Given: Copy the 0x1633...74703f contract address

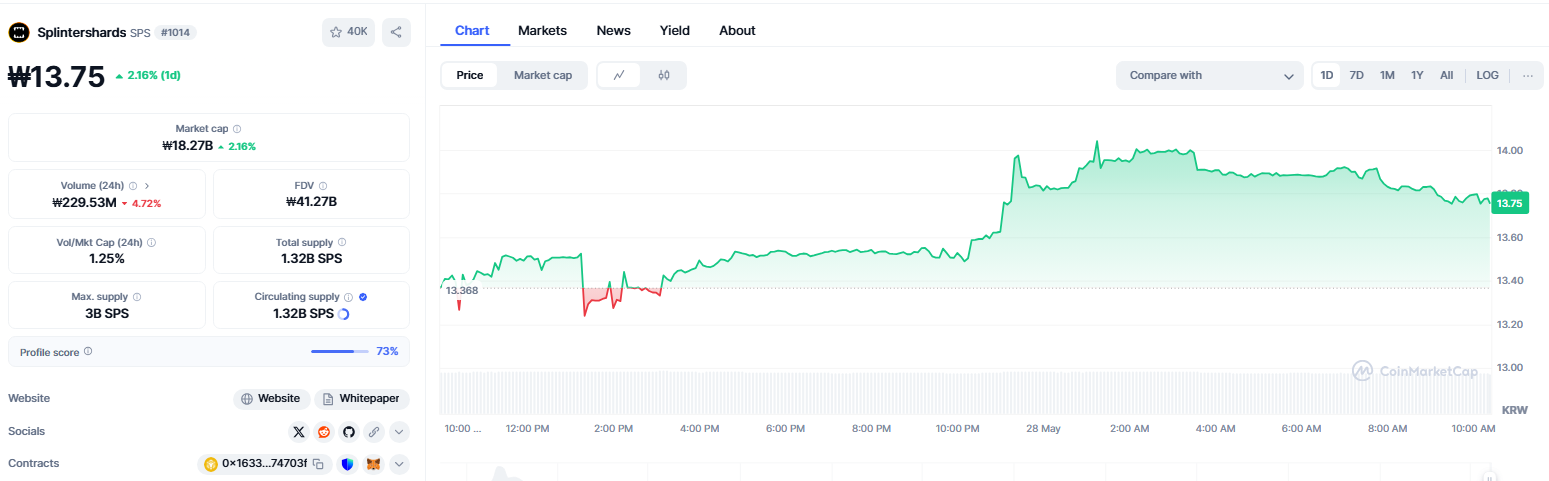Looking at the screenshot, I should [318, 464].
